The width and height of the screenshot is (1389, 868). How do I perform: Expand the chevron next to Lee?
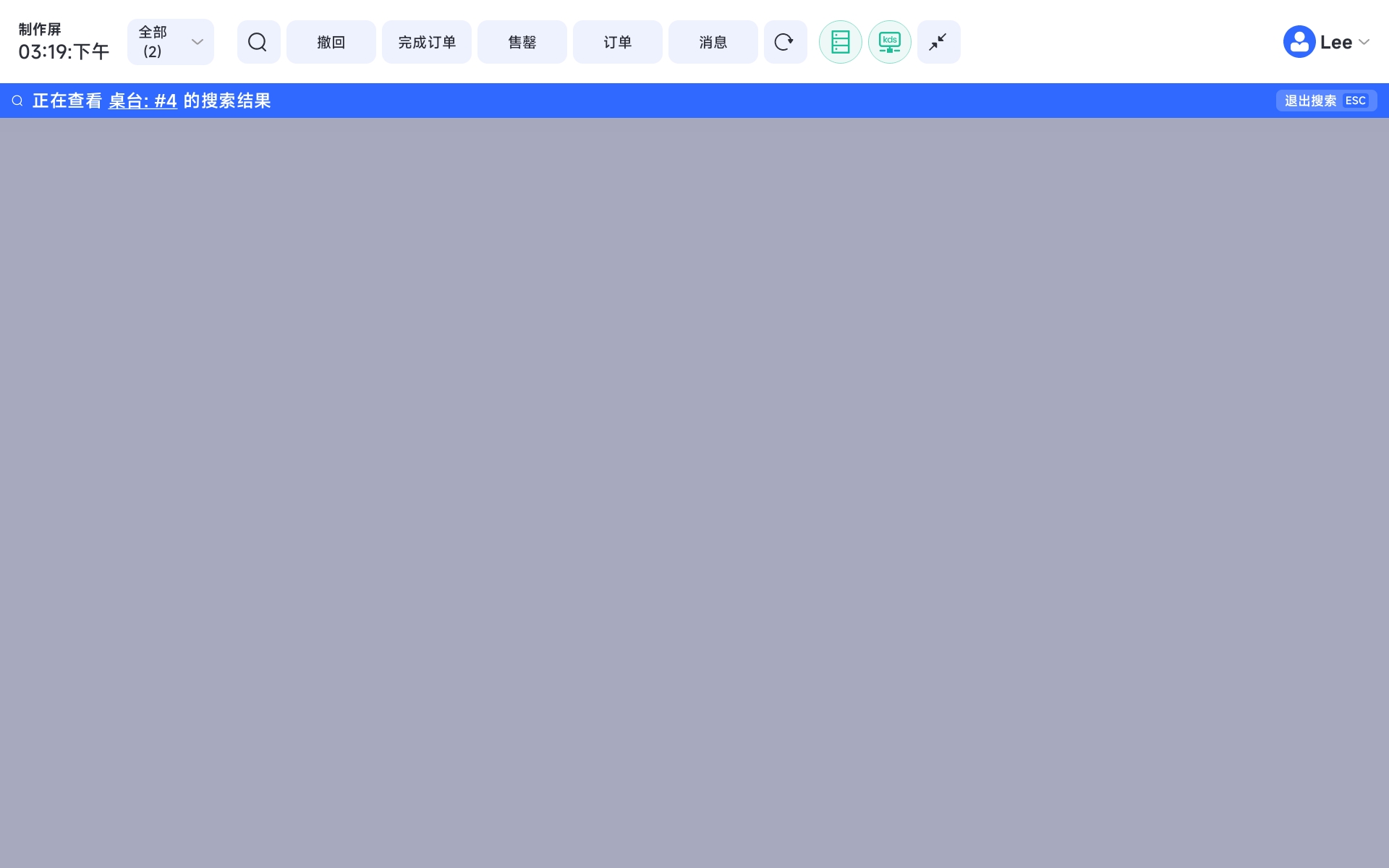[1364, 42]
